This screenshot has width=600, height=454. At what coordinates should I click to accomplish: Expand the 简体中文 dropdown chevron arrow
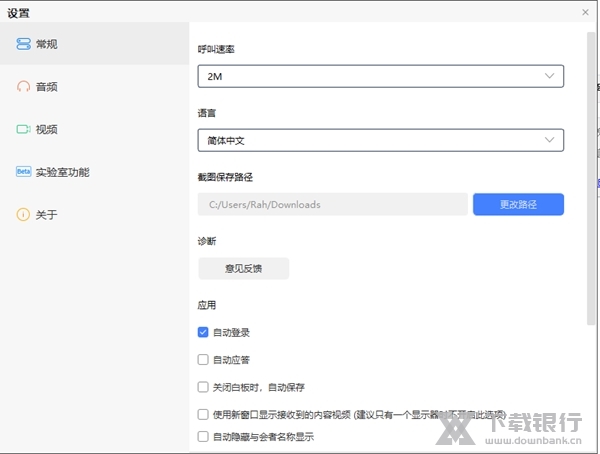tap(549, 140)
